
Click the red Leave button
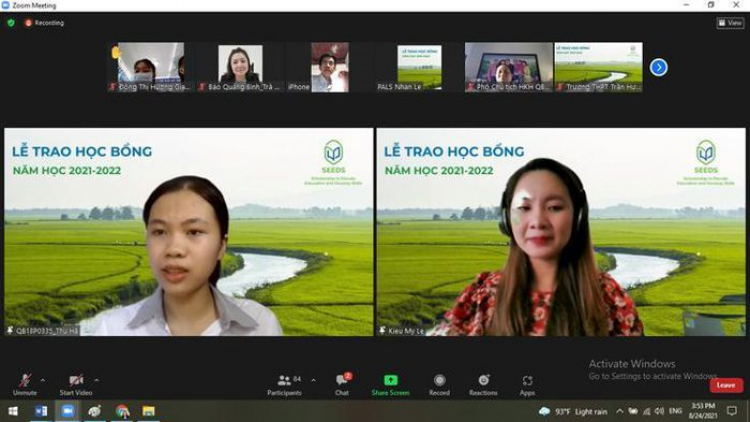(x=726, y=385)
